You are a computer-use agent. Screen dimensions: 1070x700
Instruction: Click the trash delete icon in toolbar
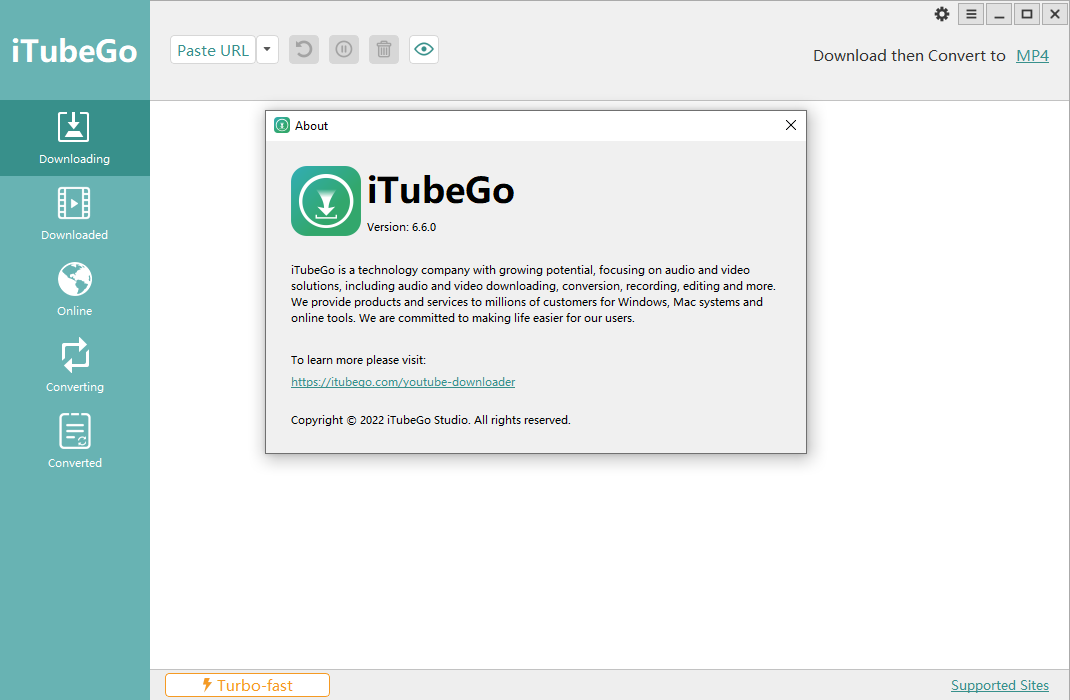tap(384, 50)
